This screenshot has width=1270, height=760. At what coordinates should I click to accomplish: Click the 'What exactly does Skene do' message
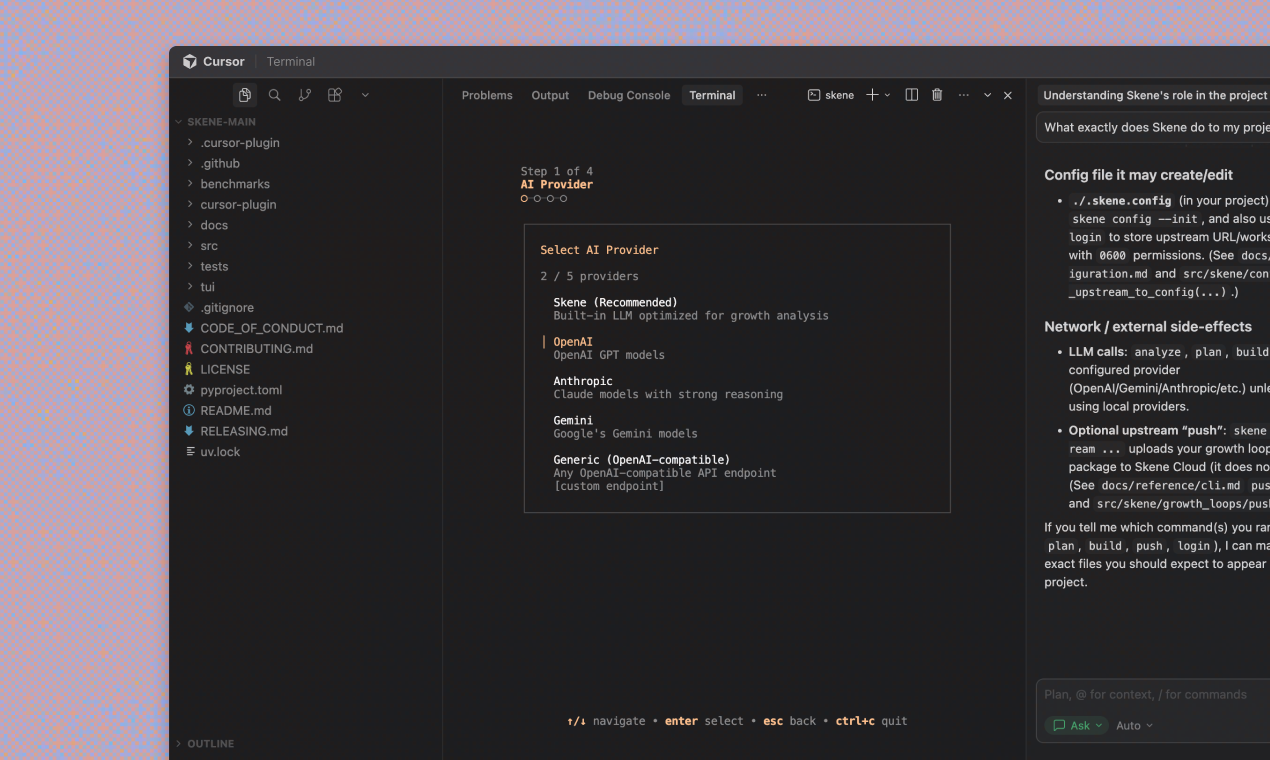(x=1154, y=127)
